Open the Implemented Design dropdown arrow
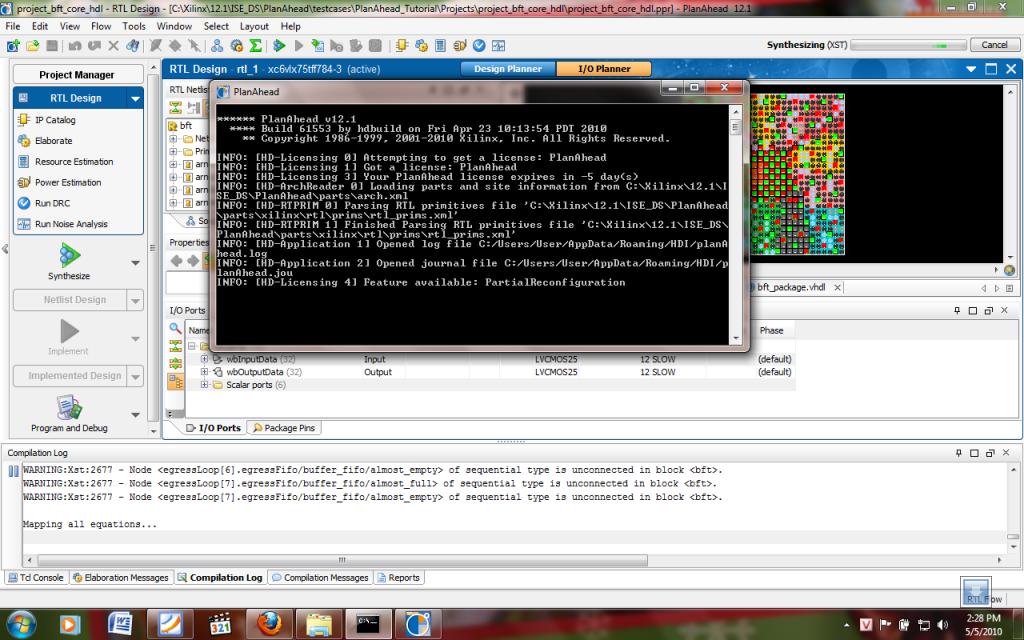 pos(135,376)
